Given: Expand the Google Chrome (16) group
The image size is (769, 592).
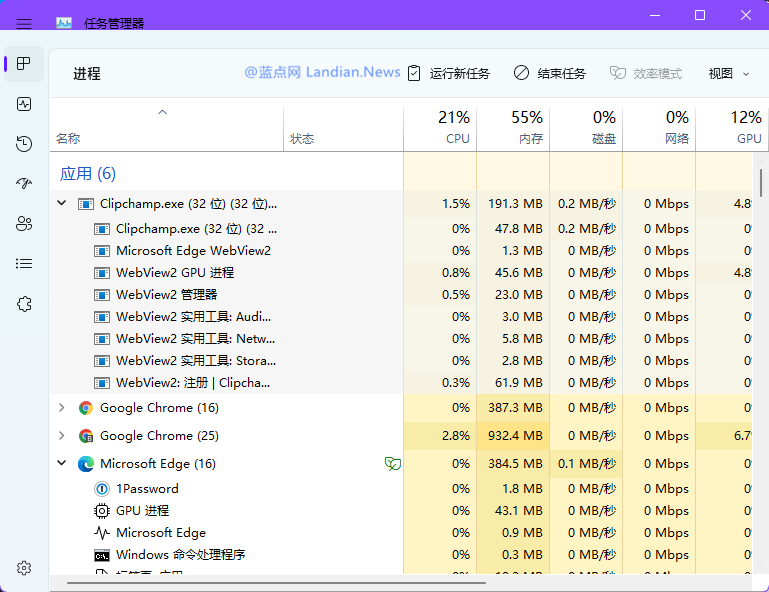Looking at the screenshot, I should [62, 408].
